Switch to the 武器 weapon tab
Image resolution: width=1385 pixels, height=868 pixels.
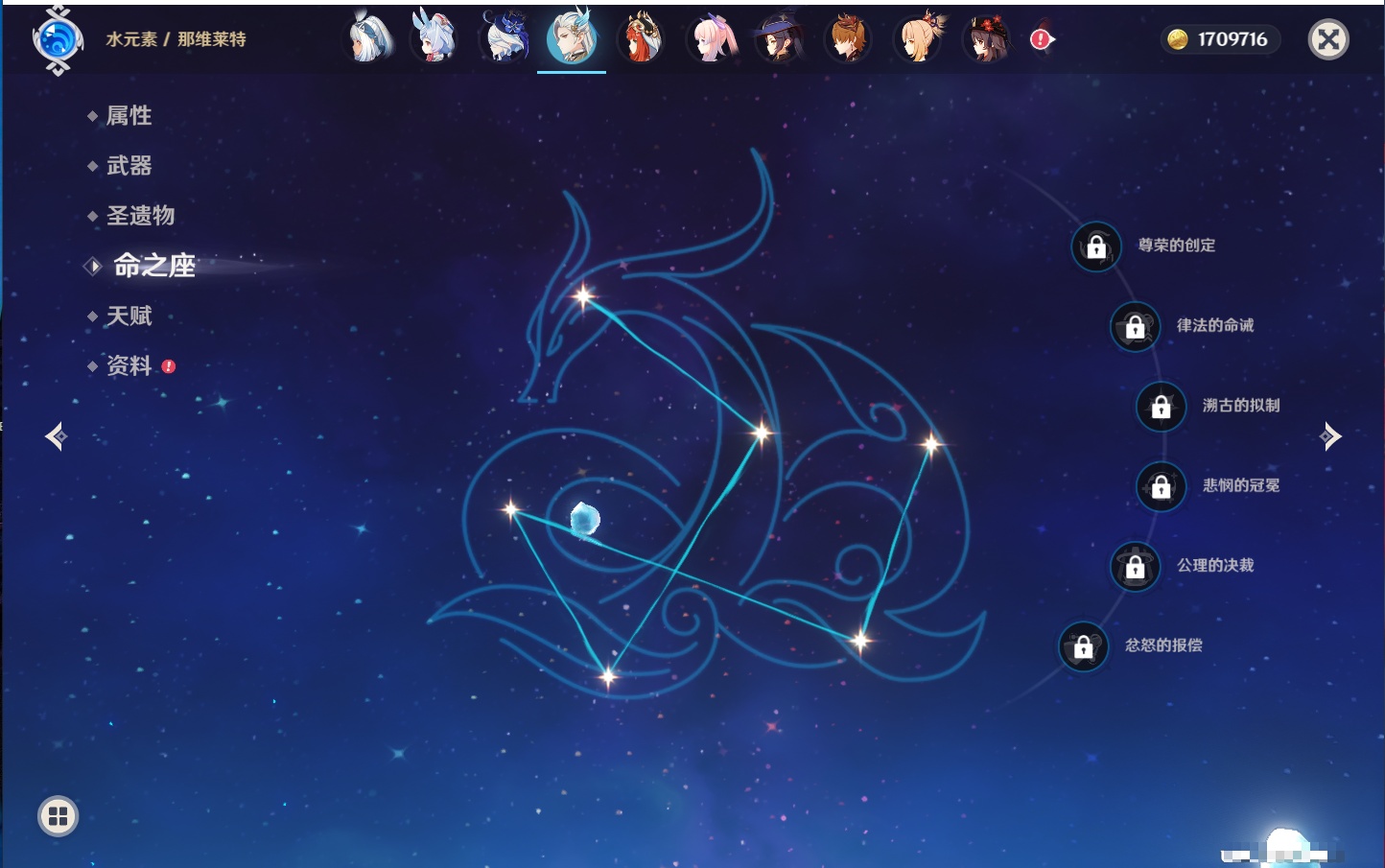click(x=129, y=166)
